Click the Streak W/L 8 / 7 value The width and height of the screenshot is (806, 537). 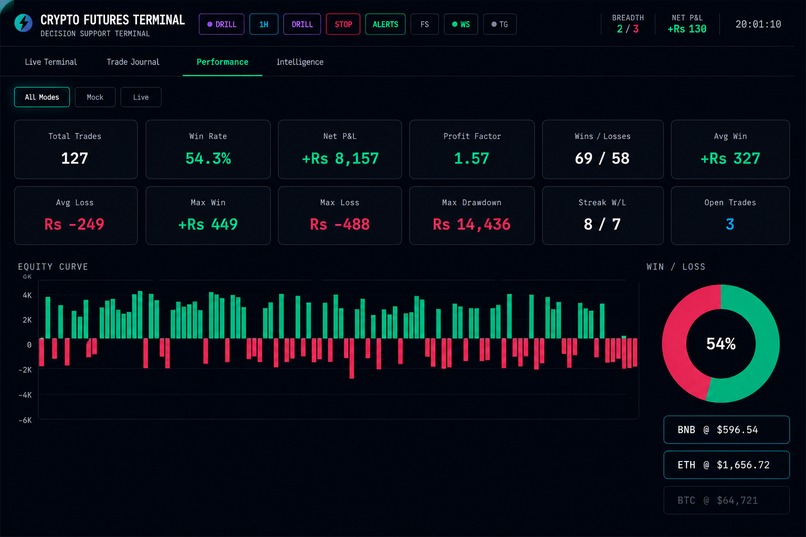(602, 225)
